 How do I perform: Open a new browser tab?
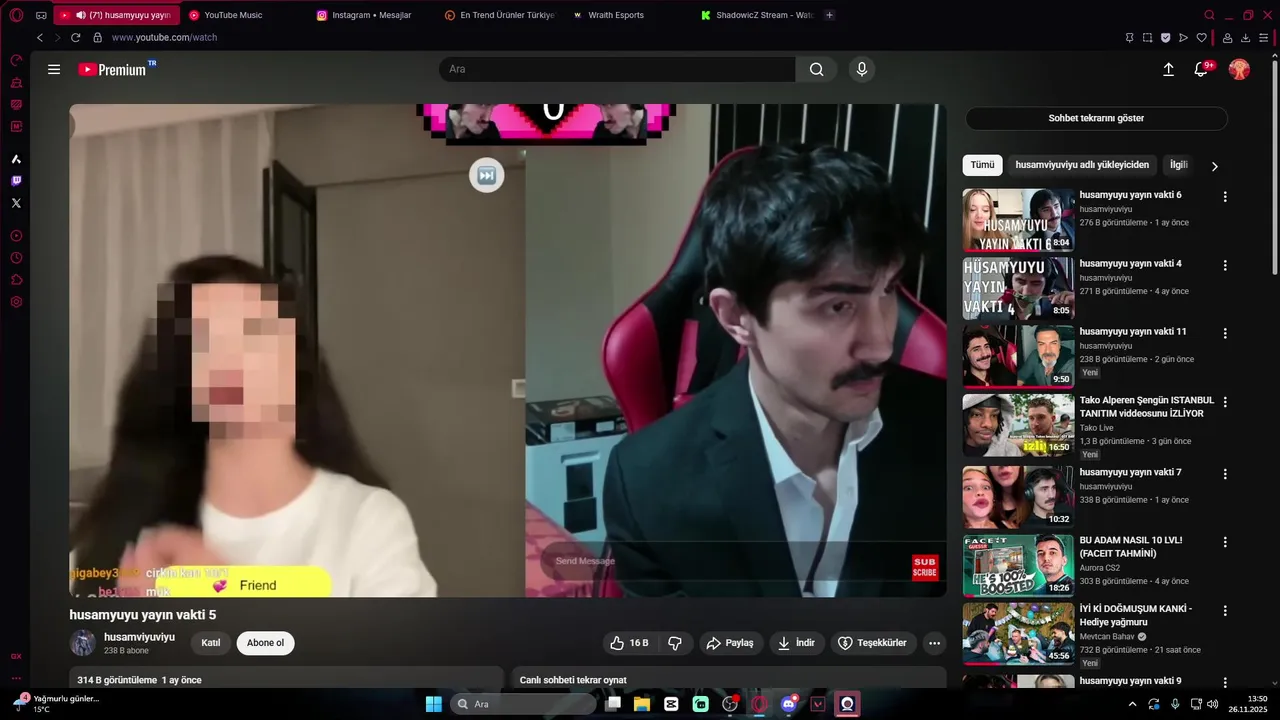pos(829,15)
